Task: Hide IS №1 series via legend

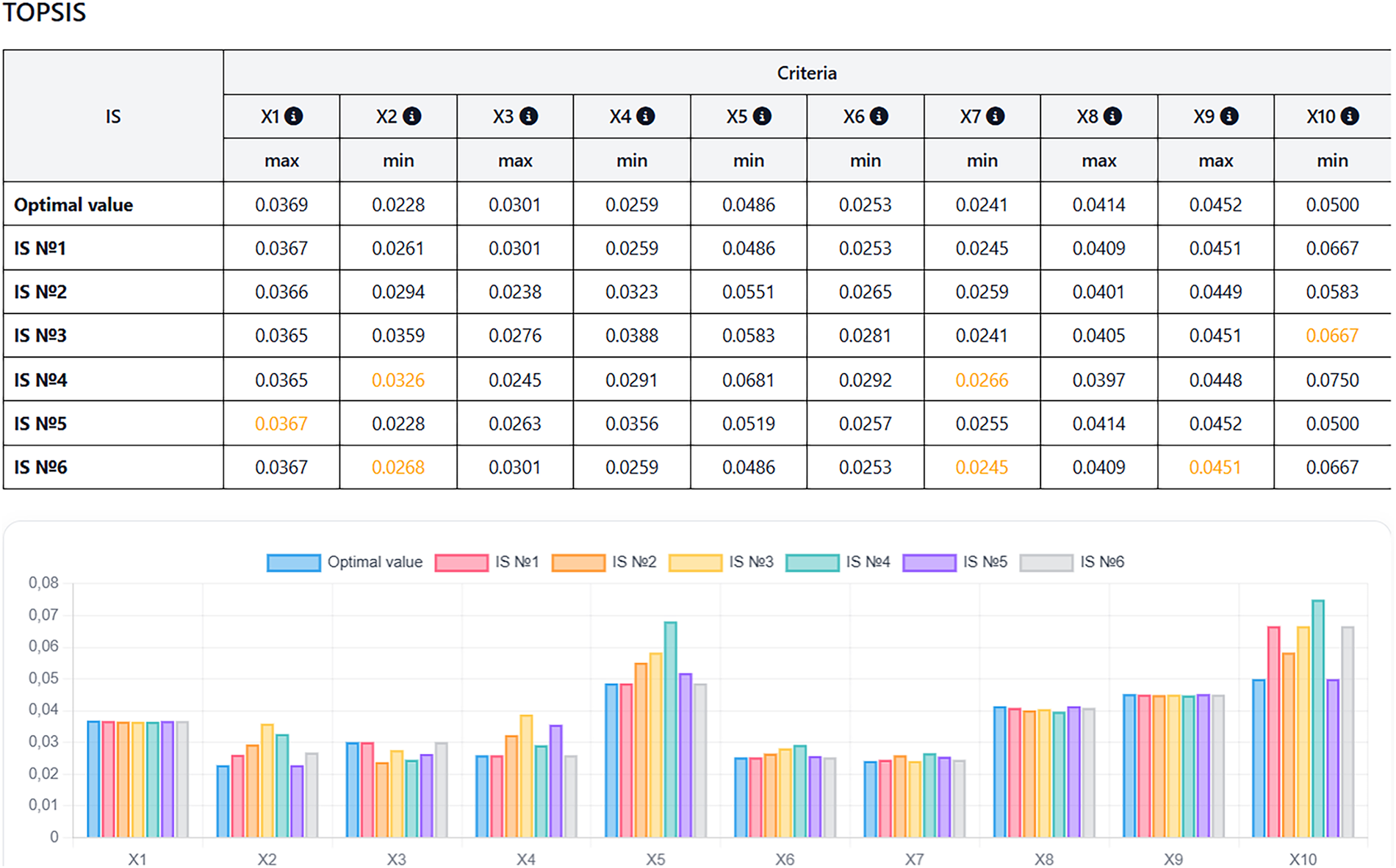Action: 487,563
